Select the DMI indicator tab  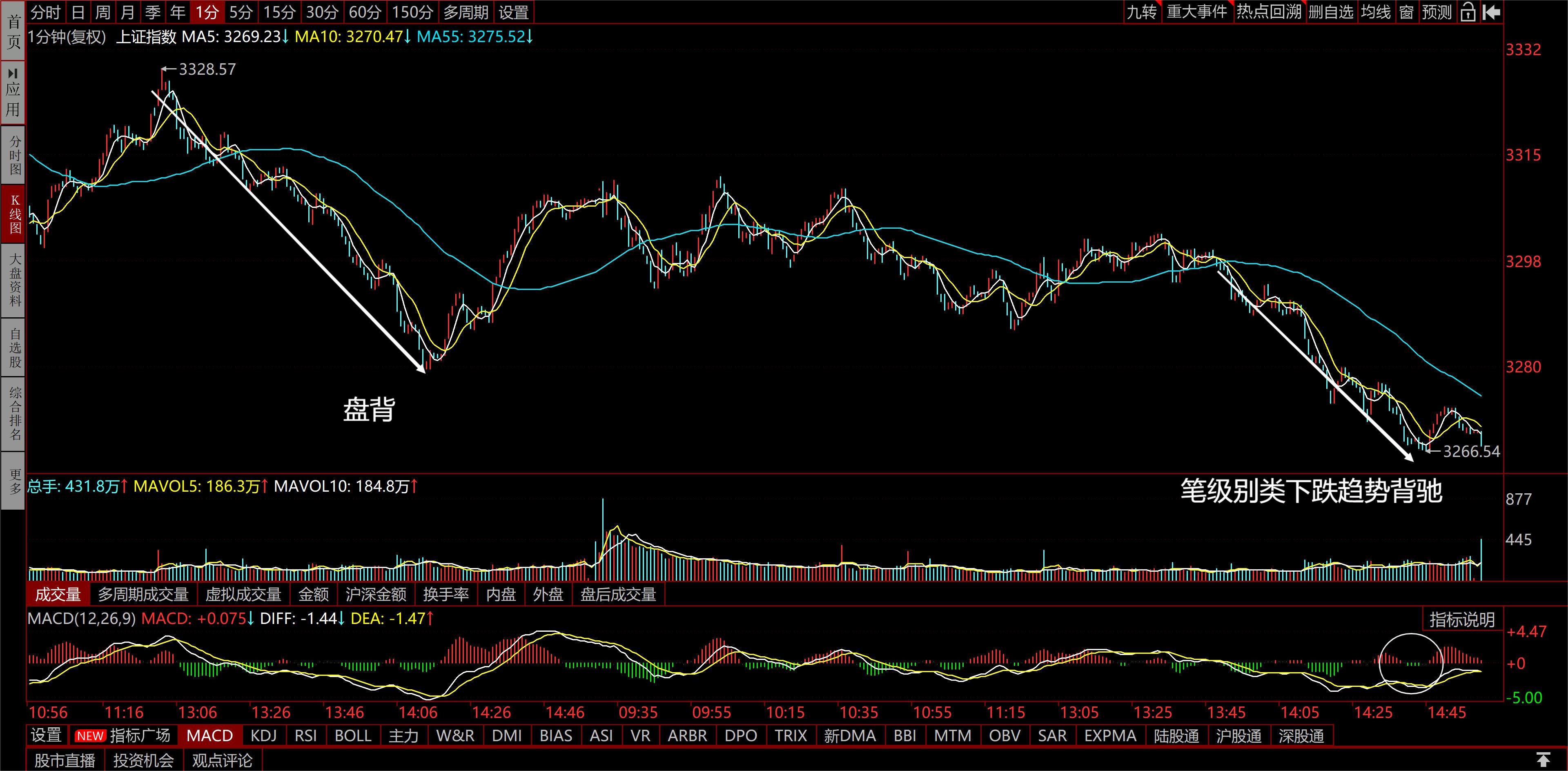click(x=507, y=736)
